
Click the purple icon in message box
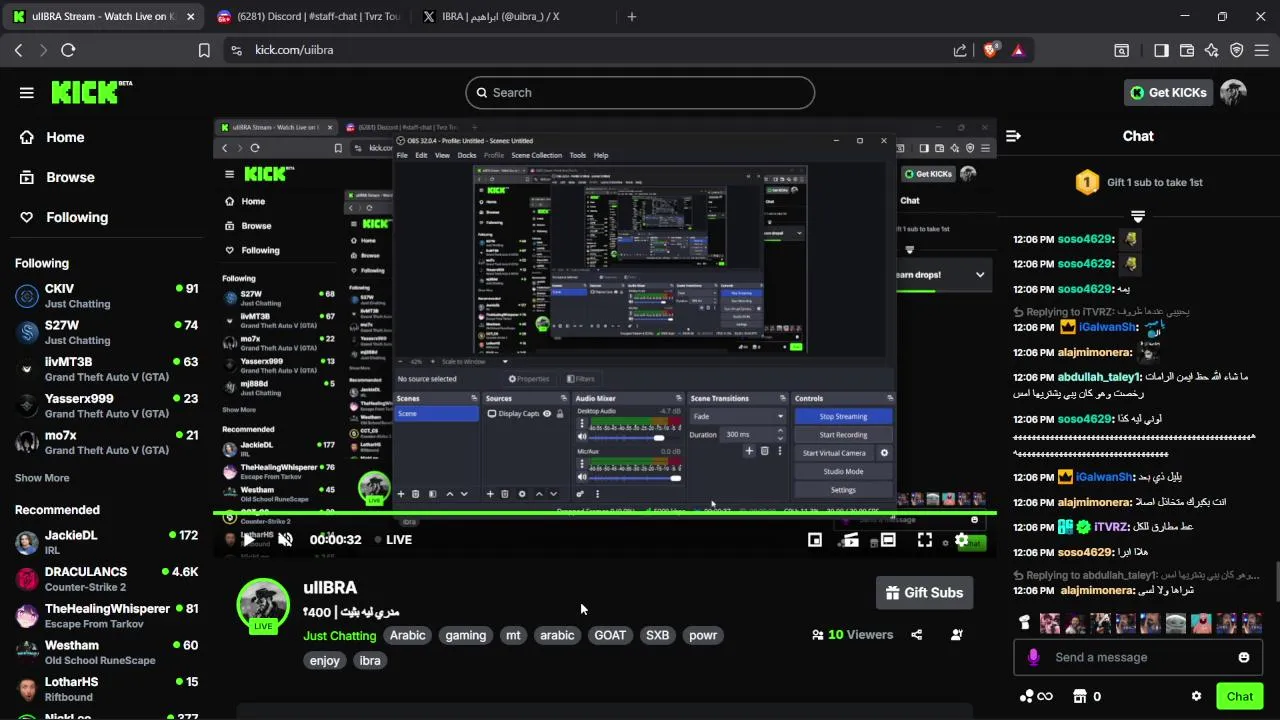point(1033,657)
